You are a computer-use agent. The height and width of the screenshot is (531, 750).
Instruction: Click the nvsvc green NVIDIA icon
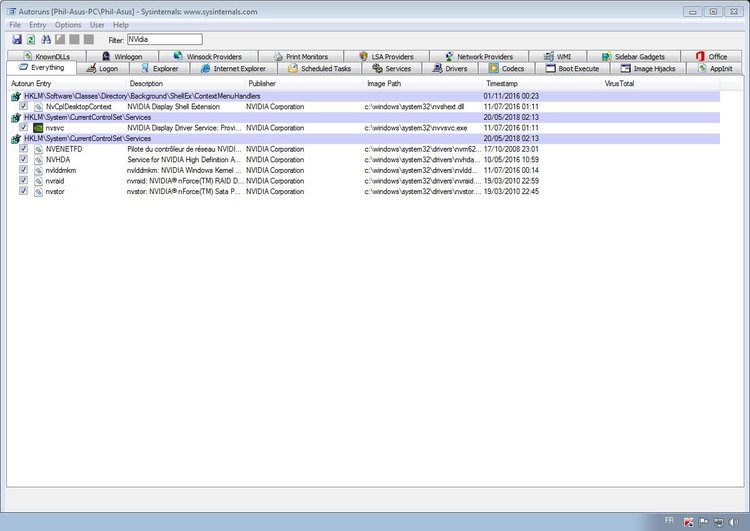[x=38, y=128]
